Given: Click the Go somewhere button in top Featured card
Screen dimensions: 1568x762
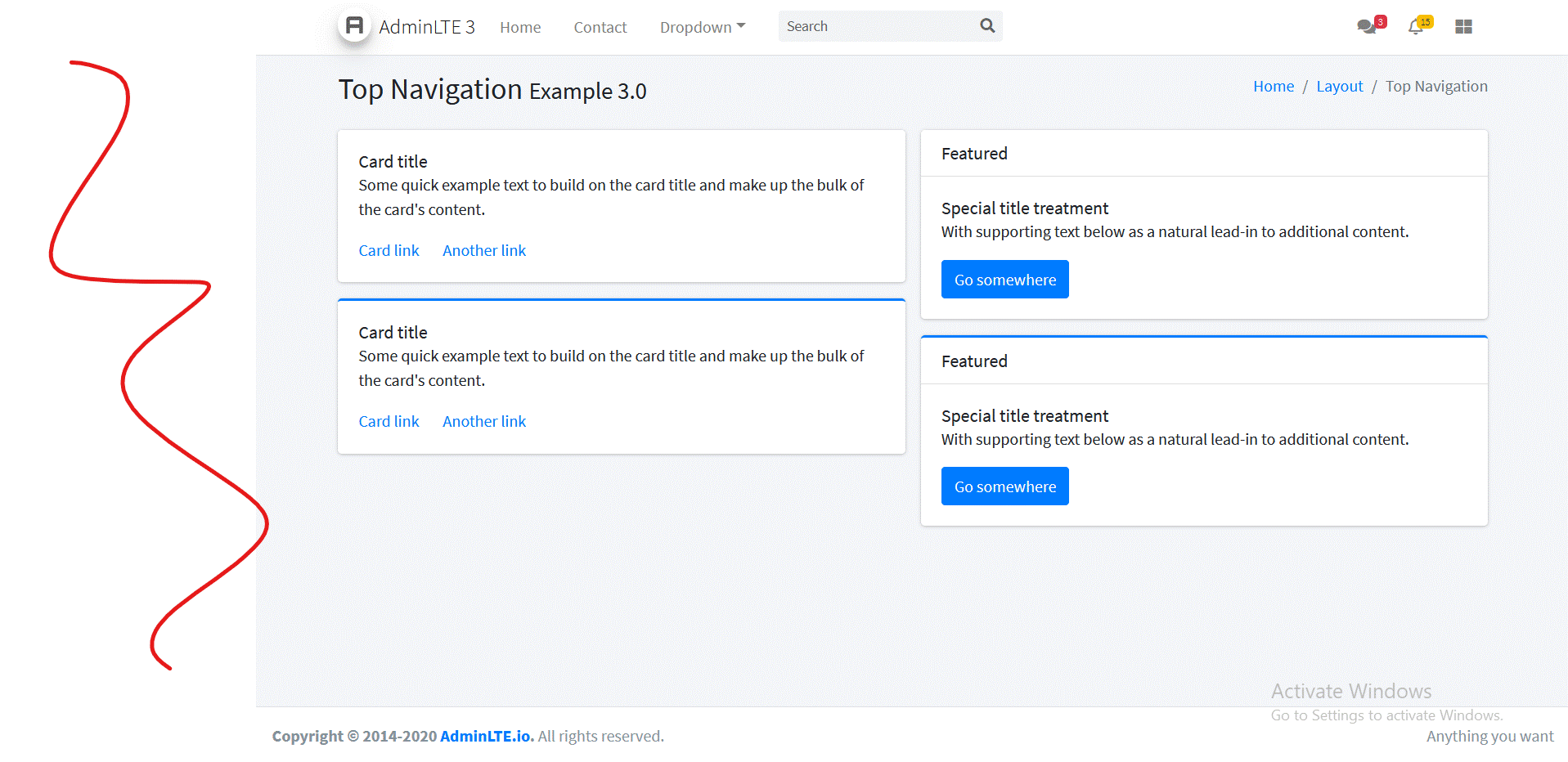Looking at the screenshot, I should 1004,279.
